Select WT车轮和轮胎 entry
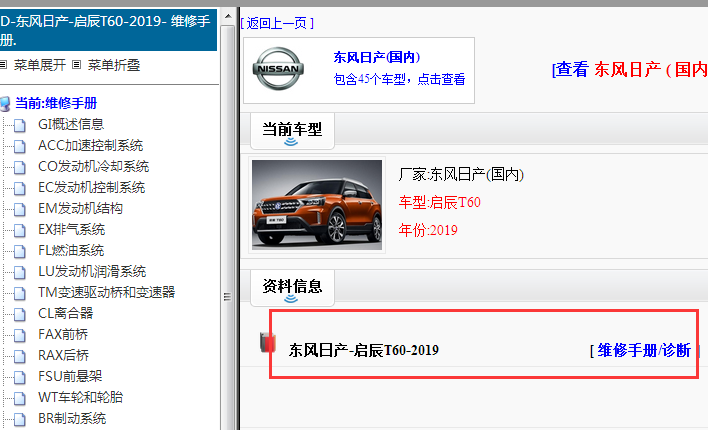This screenshot has height=430, width=708. click(80, 397)
